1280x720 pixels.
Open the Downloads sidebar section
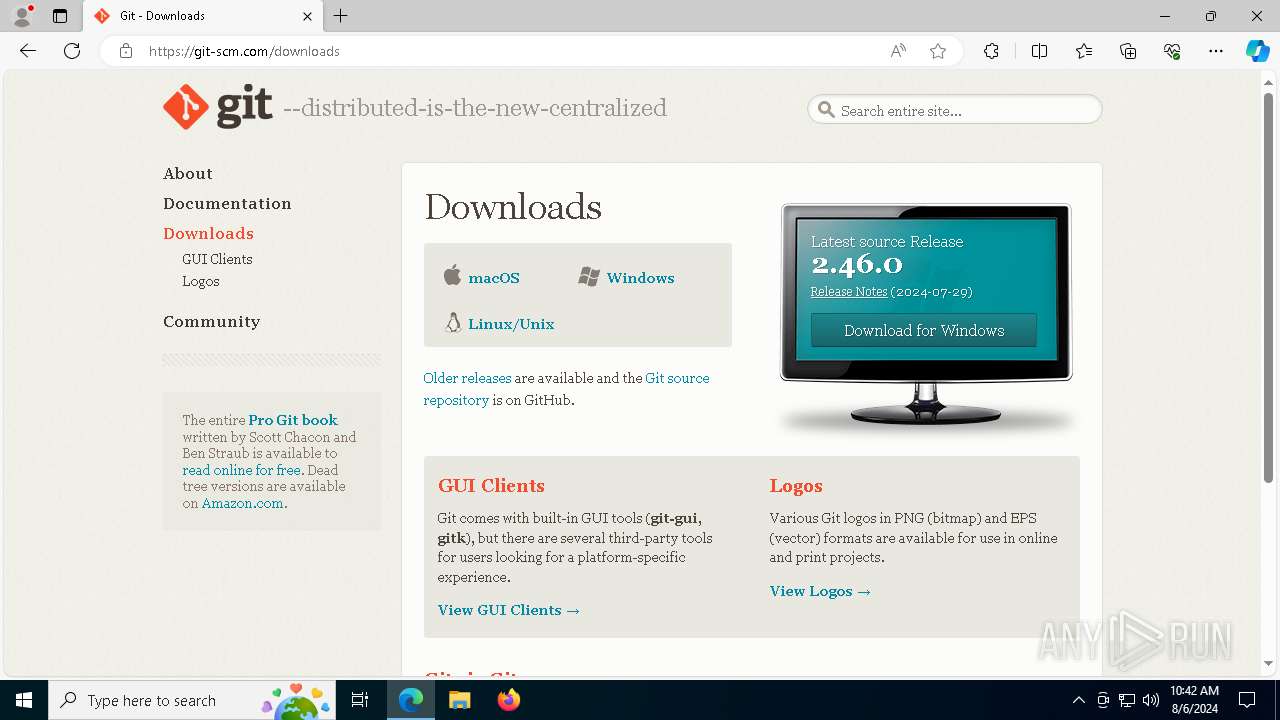pyautogui.click(x=208, y=234)
